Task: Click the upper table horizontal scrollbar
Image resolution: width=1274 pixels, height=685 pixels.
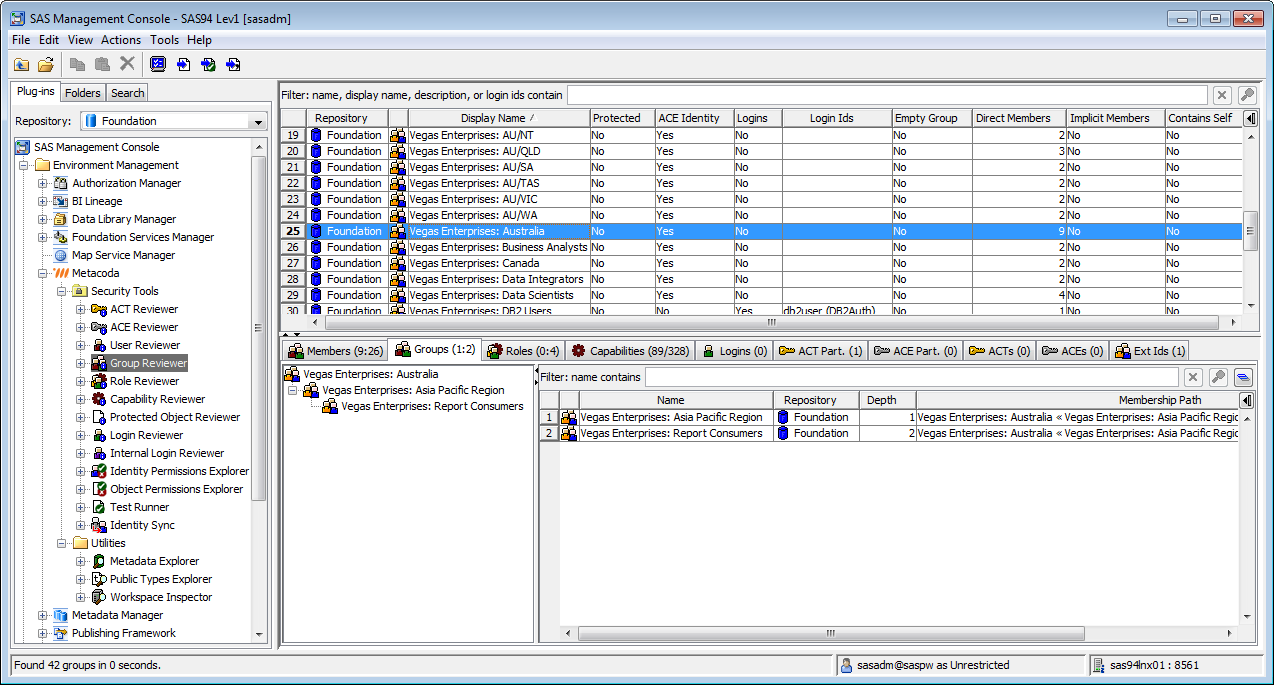Action: tap(771, 323)
